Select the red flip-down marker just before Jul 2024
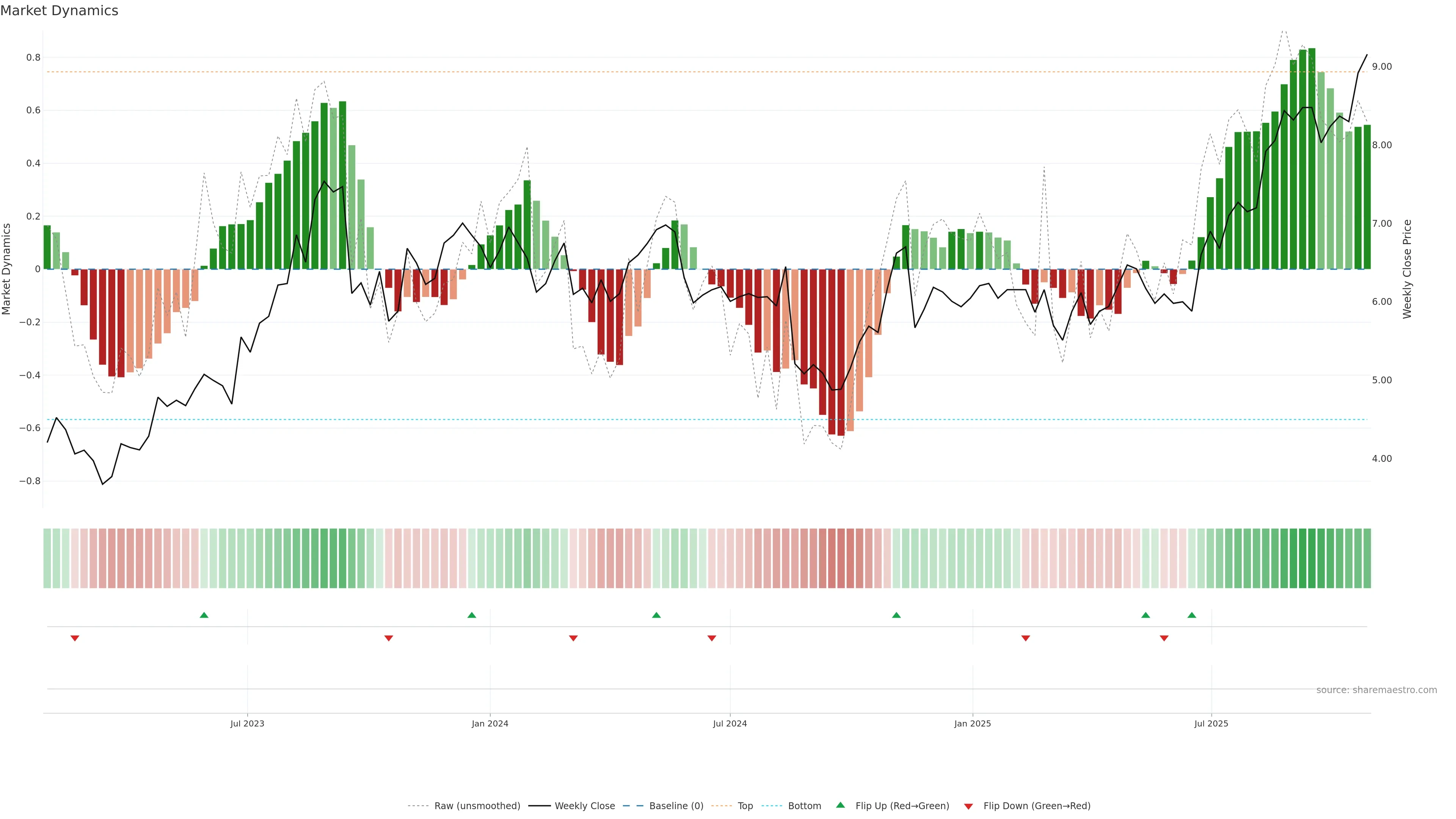The height and width of the screenshot is (819, 1456). click(x=712, y=638)
